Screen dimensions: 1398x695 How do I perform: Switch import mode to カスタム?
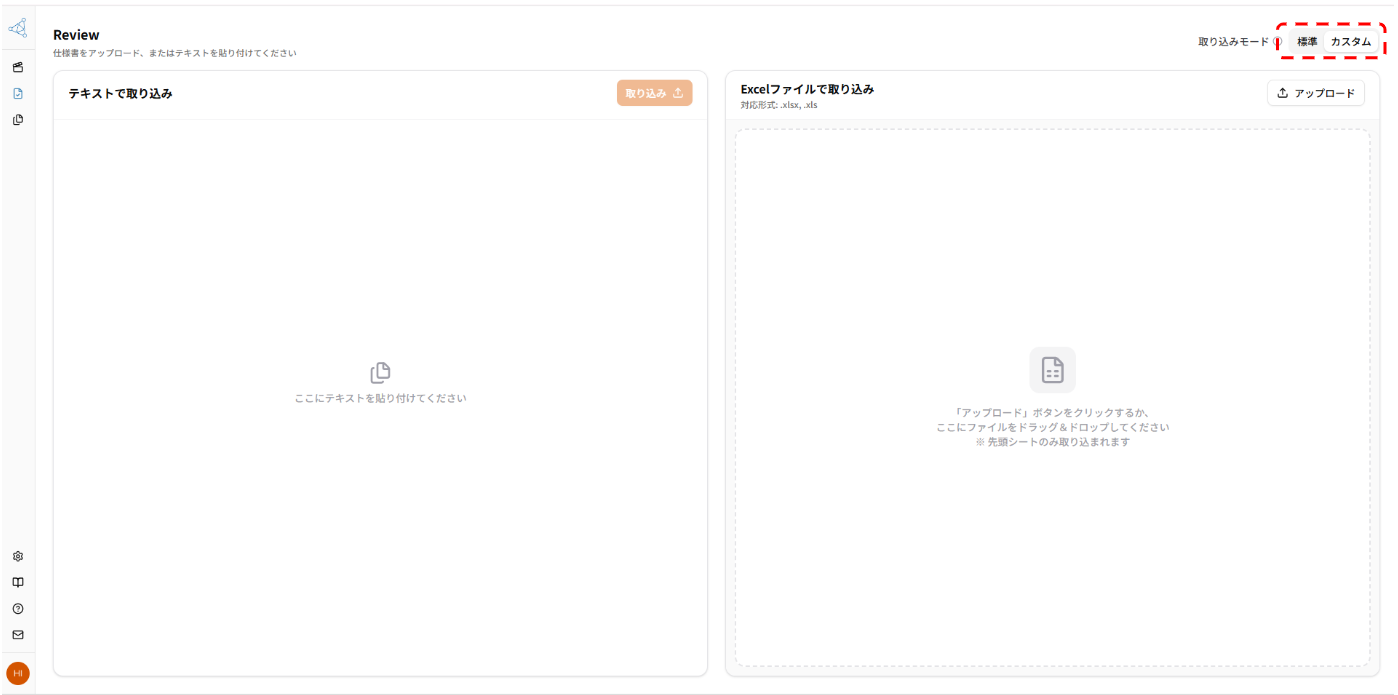tap(1350, 42)
